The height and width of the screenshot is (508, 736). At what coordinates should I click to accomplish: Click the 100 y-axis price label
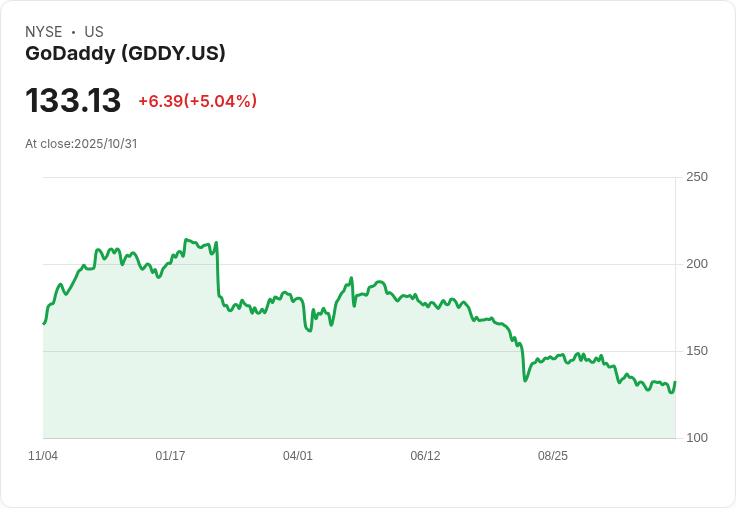click(x=696, y=438)
